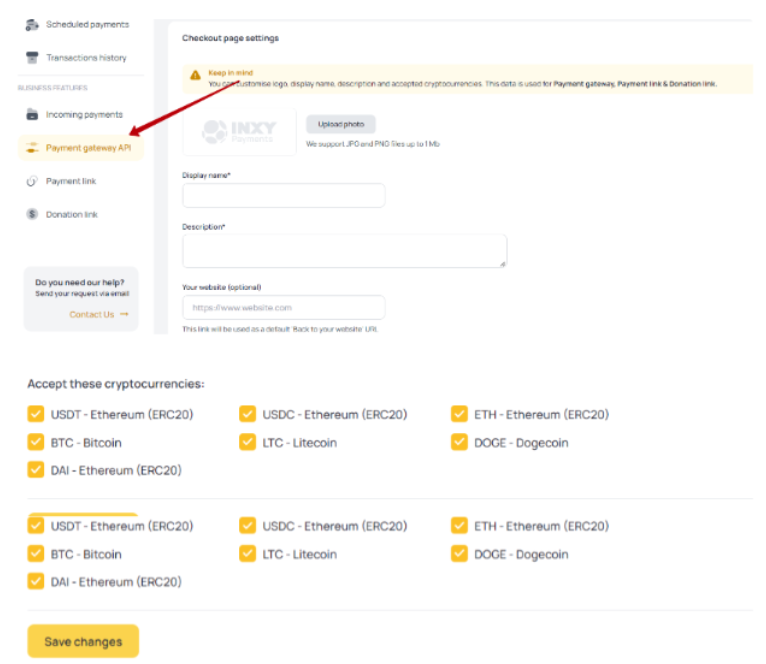Image resolution: width=766 pixels, height=664 pixels.
Task: Click the Scheduled payments sidebar icon
Action: pos(32,24)
